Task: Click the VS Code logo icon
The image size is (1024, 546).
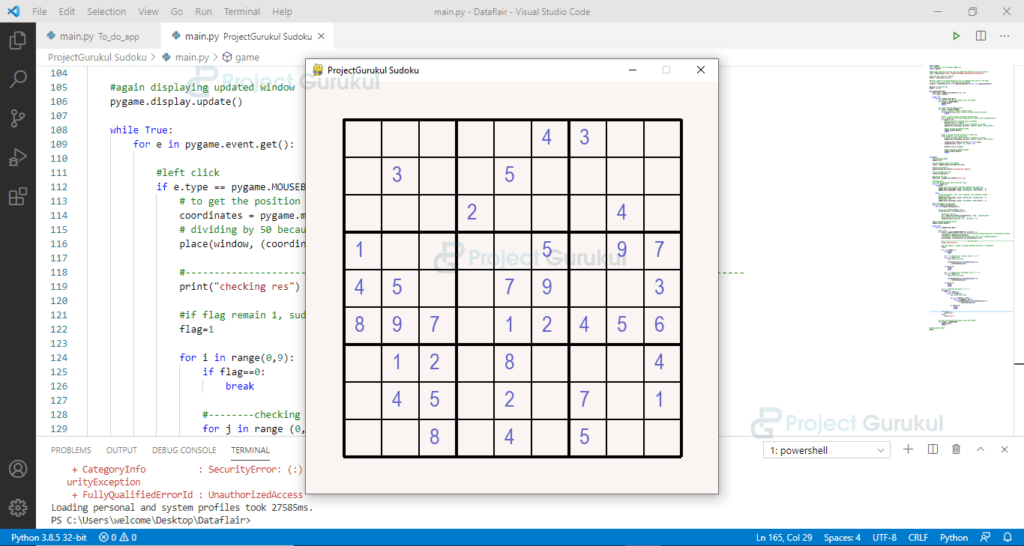Action: pyautogui.click(x=14, y=11)
